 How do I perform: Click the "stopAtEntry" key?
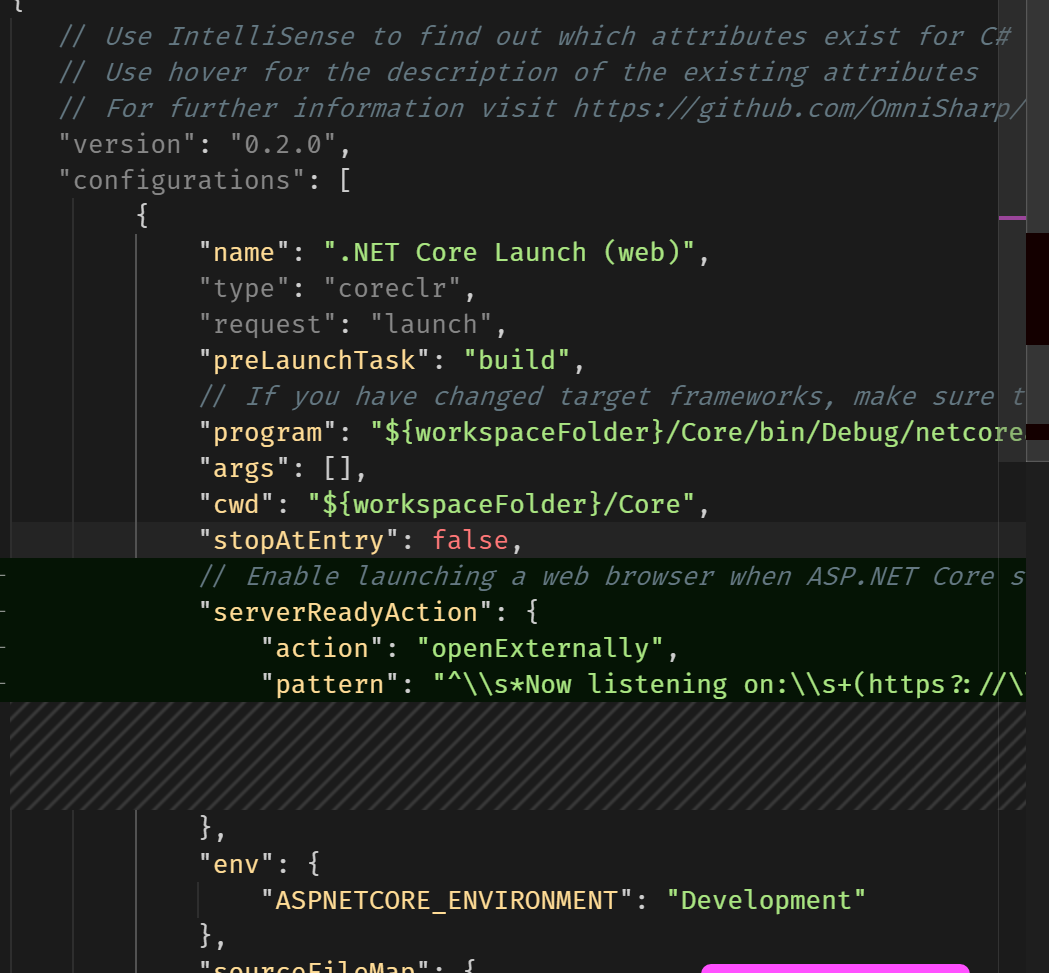299,541
